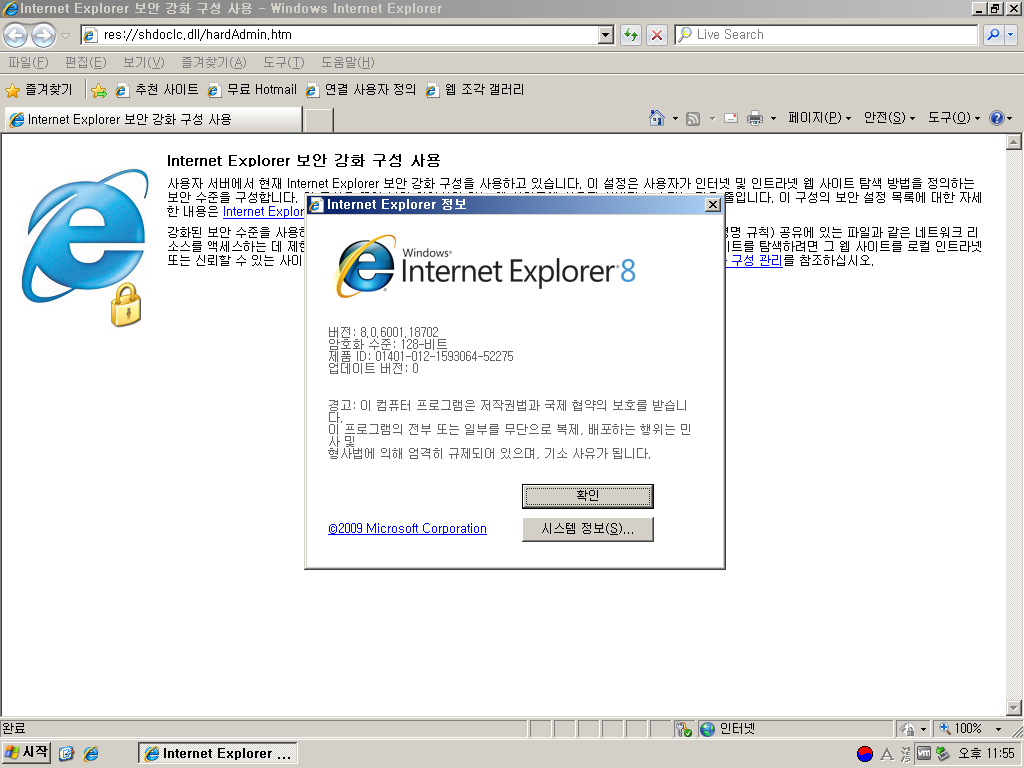Click the 즐겨찾기 star button
The image size is (1024, 768).
(39, 90)
